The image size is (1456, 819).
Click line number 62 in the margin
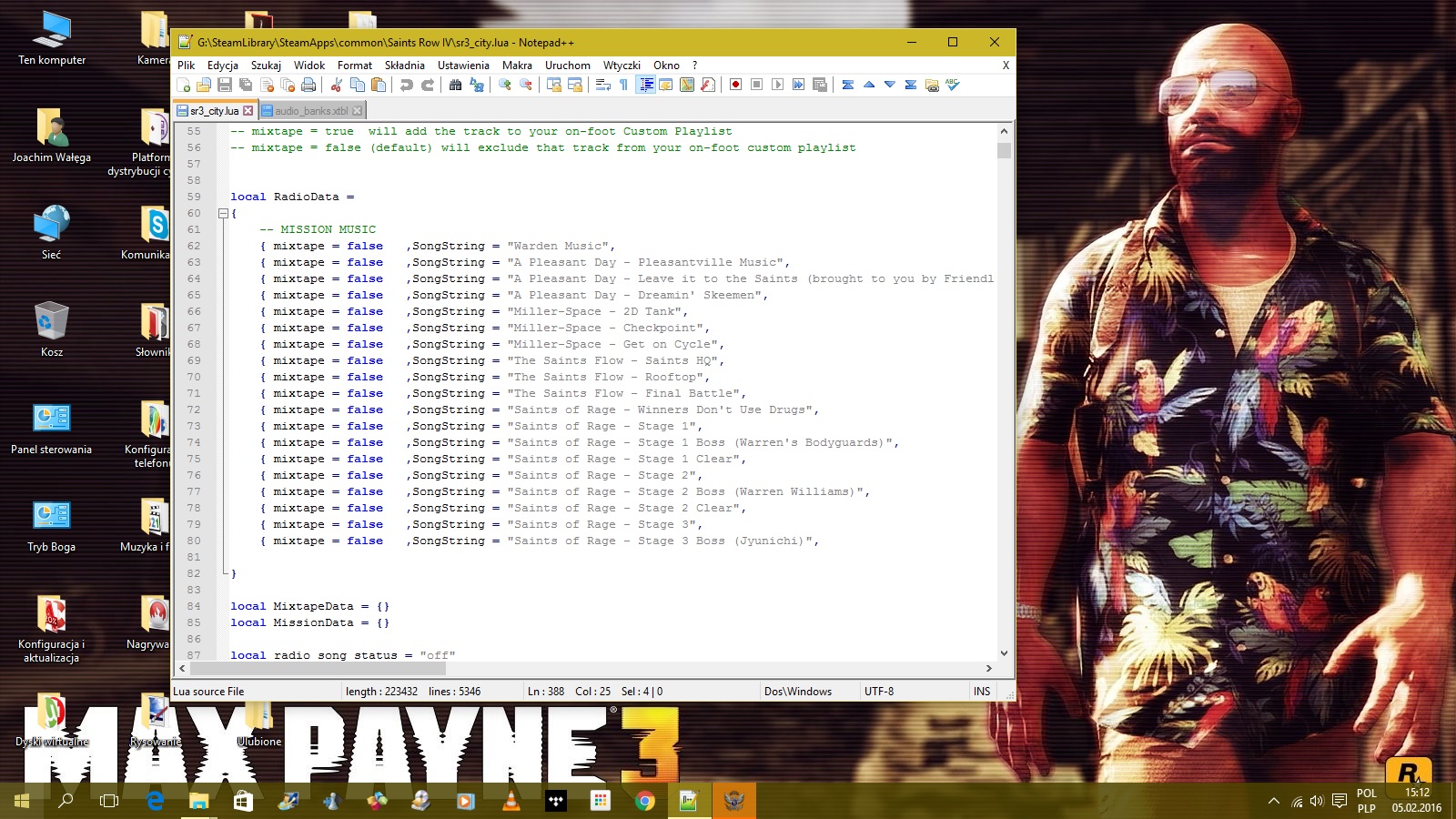194,246
